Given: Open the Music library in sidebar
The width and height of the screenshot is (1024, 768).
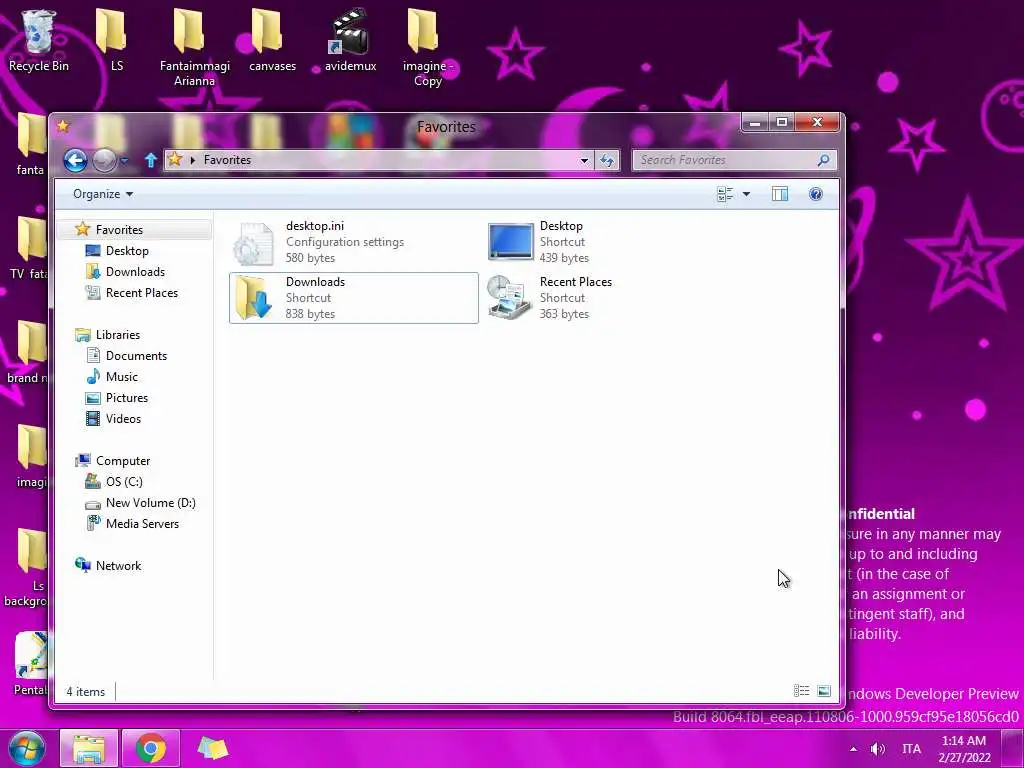Looking at the screenshot, I should (121, 377).
